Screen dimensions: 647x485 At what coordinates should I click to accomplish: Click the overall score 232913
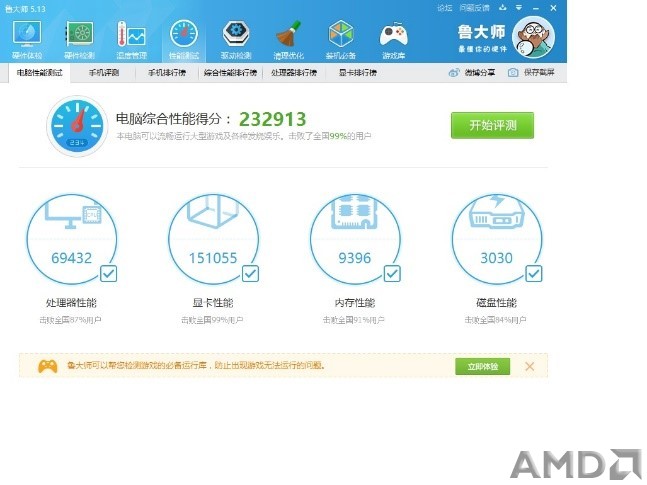click(273, 120)
